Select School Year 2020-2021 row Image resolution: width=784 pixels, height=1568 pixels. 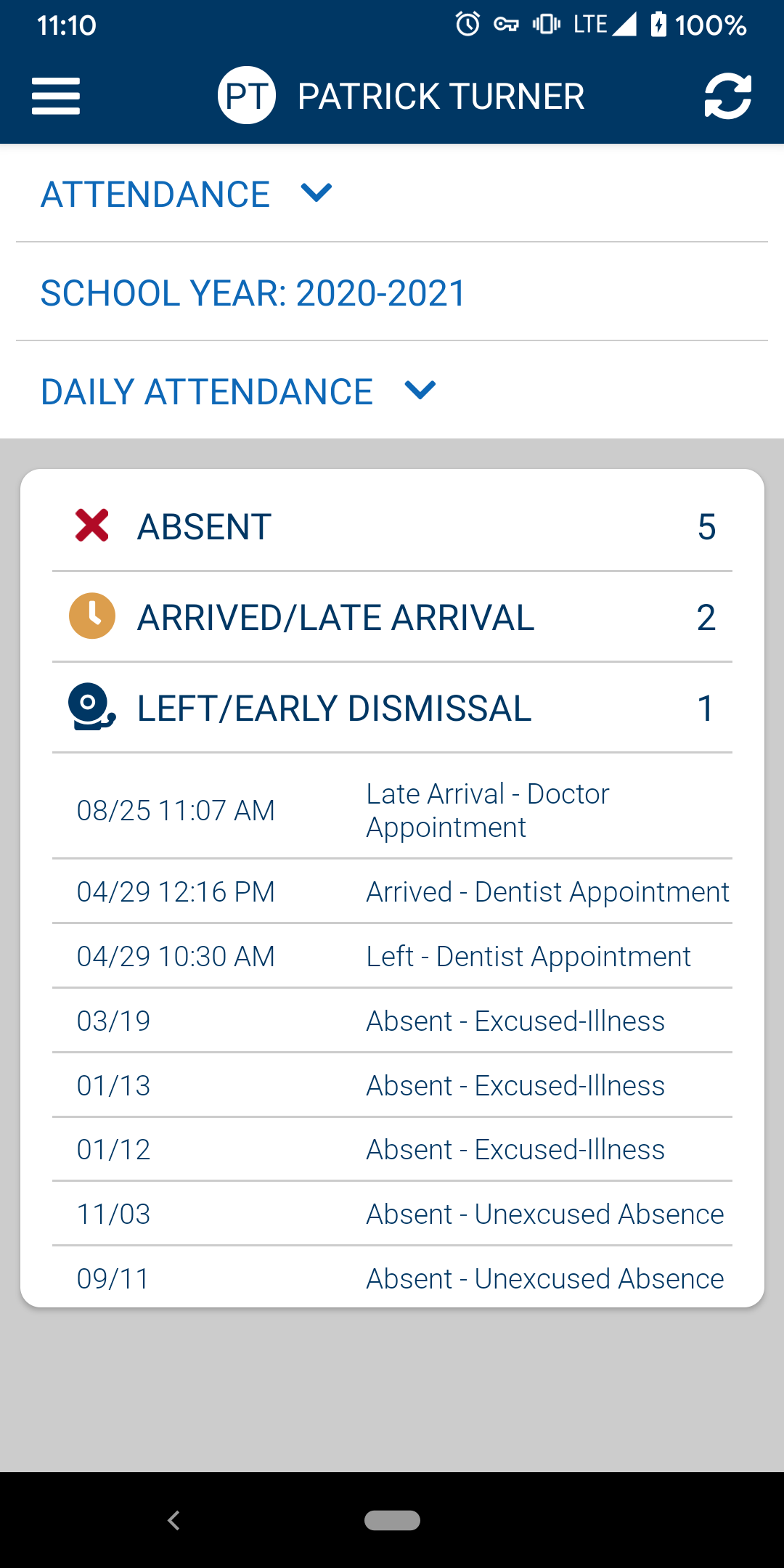point(392,293)
